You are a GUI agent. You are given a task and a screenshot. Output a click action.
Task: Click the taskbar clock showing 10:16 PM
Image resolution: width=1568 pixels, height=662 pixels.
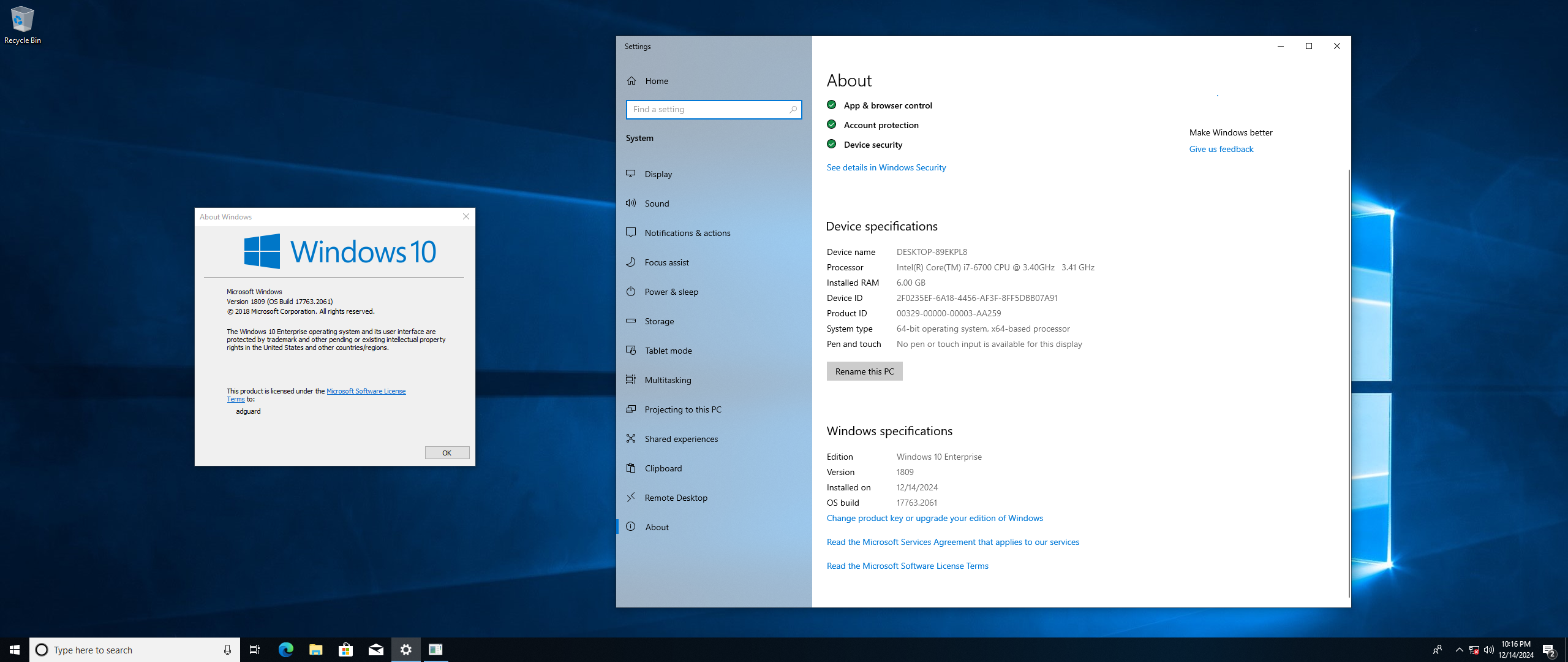coord(1515,650)
